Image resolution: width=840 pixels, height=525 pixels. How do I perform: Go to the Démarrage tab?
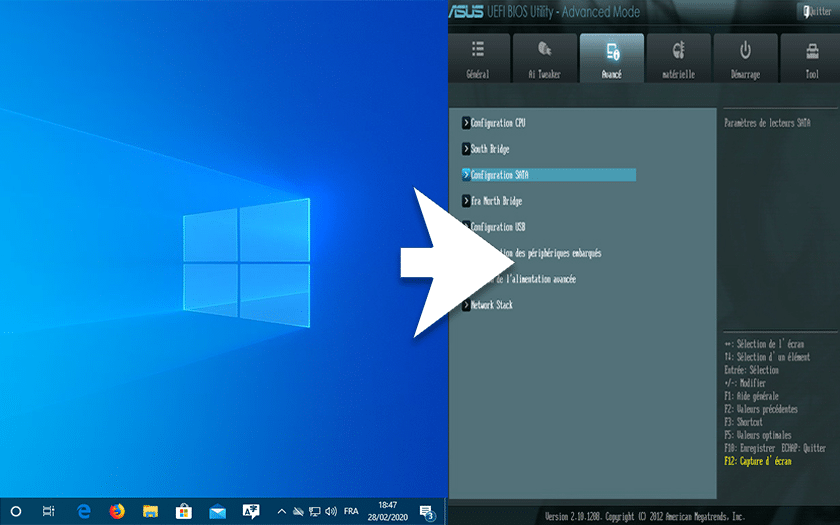745,58
